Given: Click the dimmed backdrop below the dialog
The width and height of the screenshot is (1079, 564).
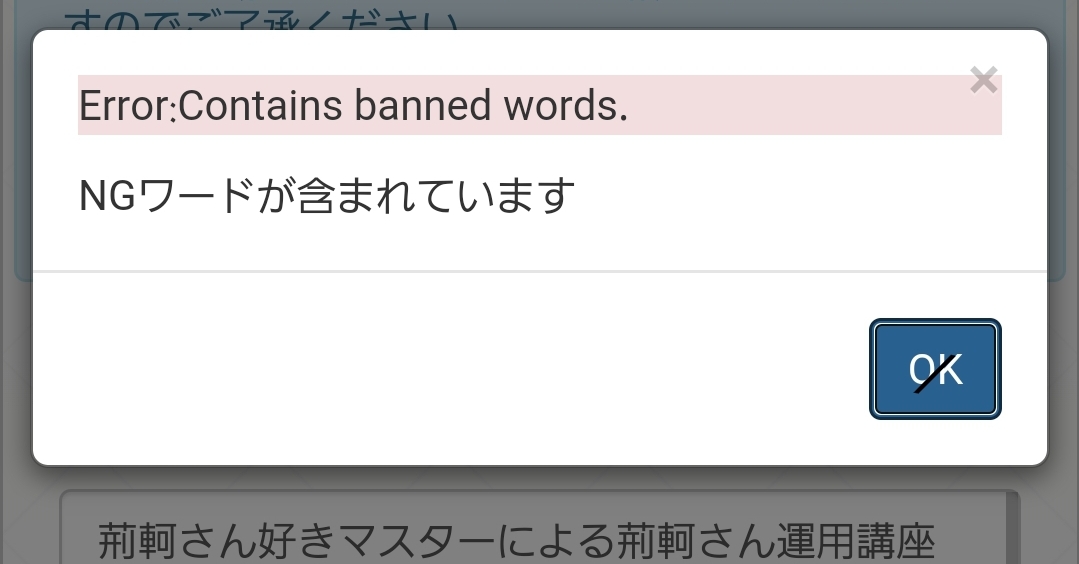Looking at the screenshot, I should tap(540, 477).
